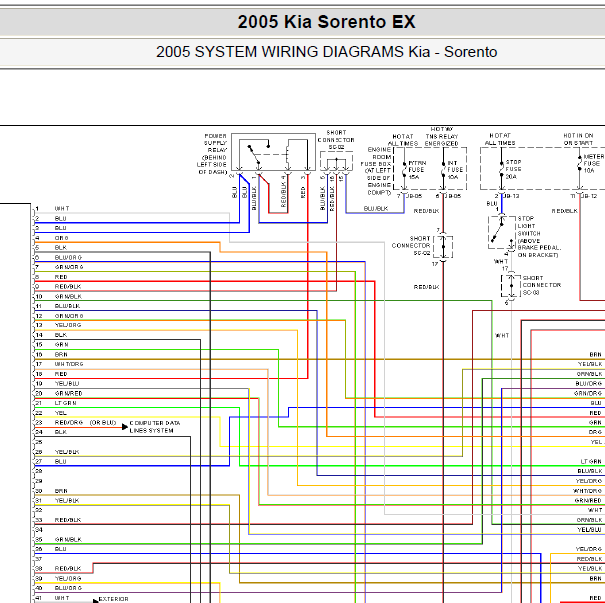
Task: Click pin 39 YEL/ORG wire label
Action: [x=68, y=579]
